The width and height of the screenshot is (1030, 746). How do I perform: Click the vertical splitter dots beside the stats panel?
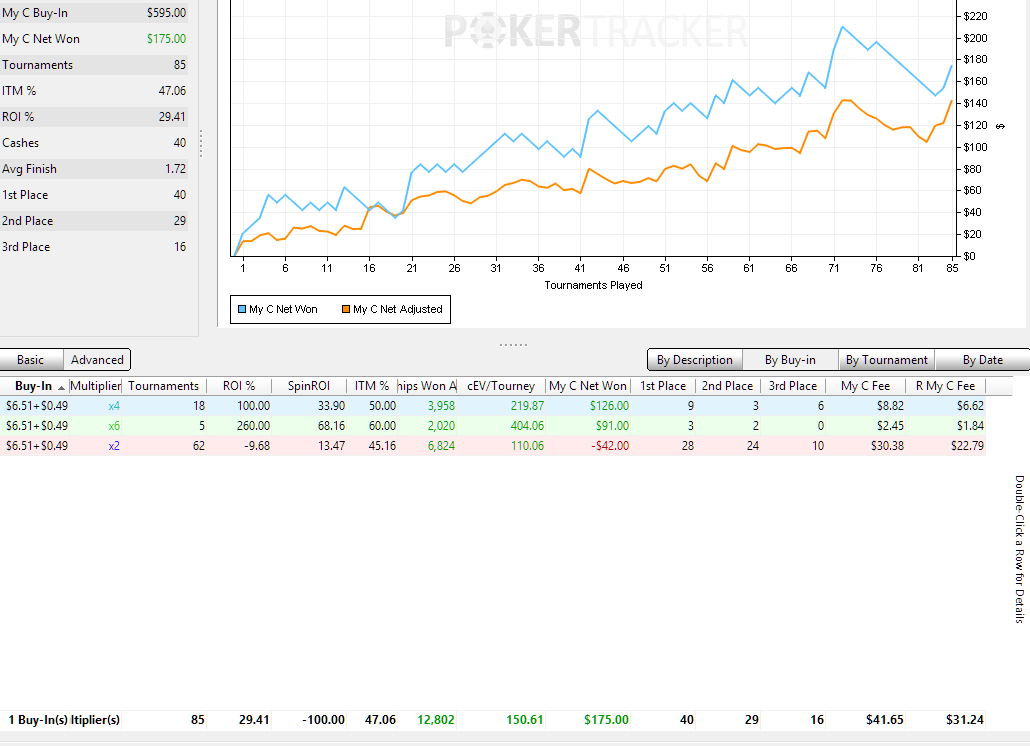(x=201, y=143)
